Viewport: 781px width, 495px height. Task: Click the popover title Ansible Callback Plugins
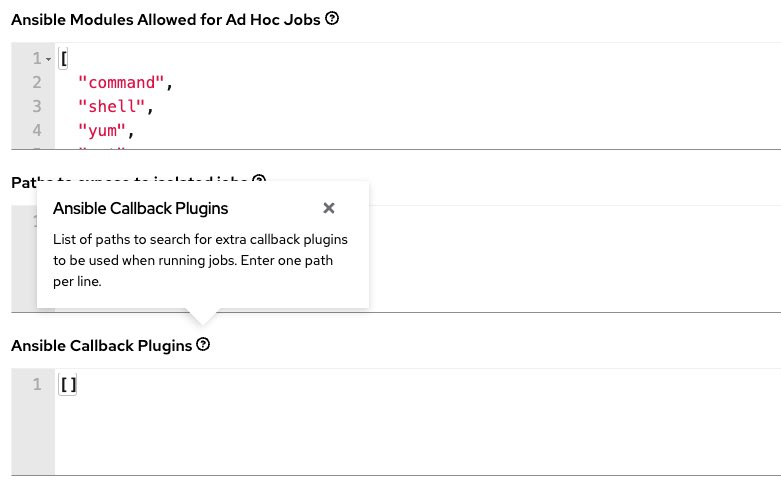[140, 208]
